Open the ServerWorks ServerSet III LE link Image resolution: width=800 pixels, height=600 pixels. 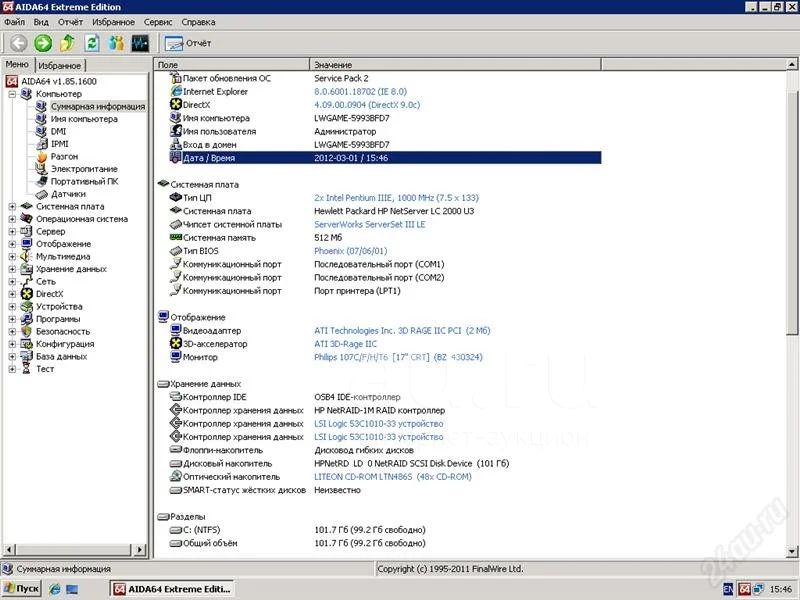pos(370,224)
